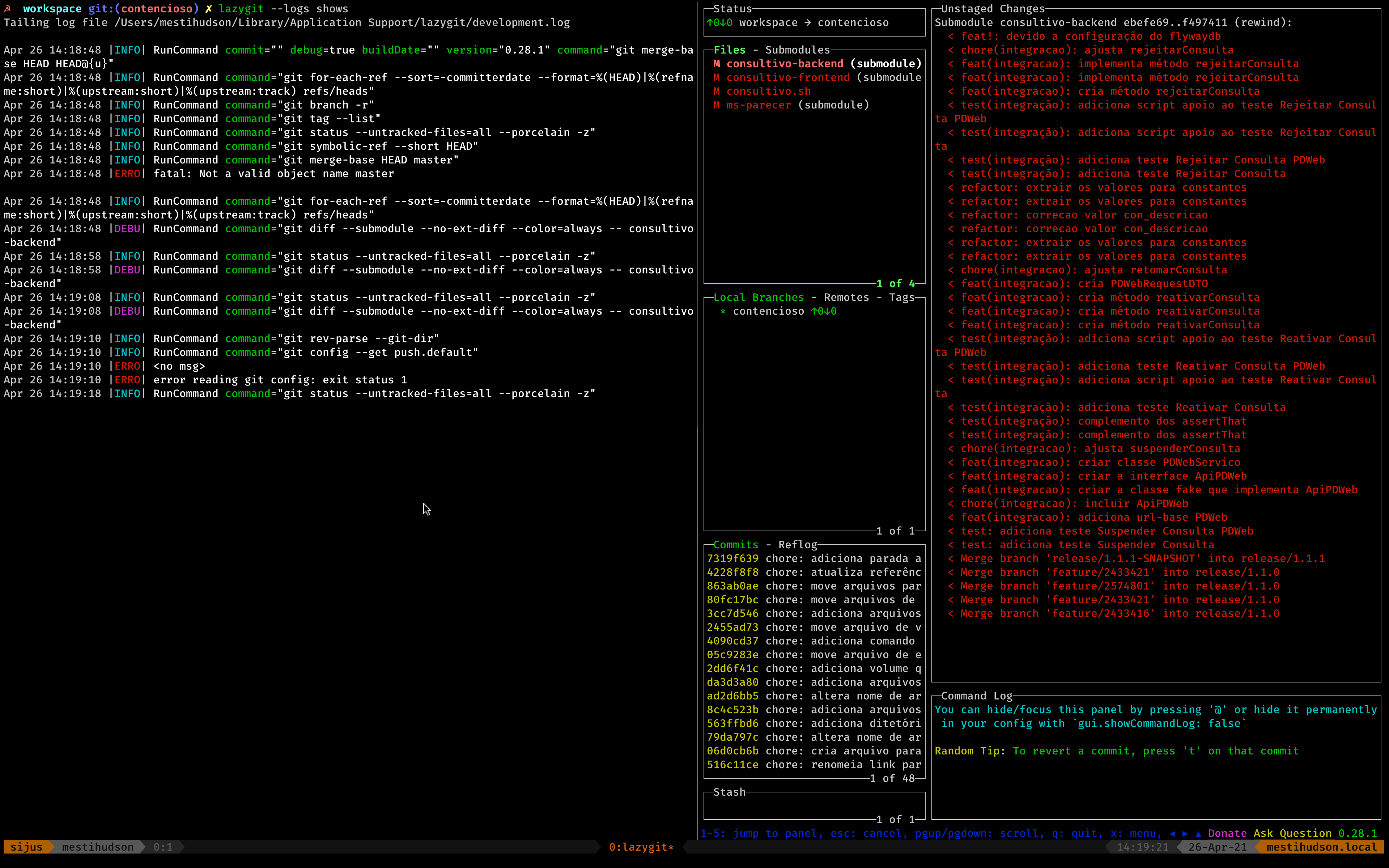1389x868 pixels.
Task: Open the Local Branches tab
Action: 758,297
